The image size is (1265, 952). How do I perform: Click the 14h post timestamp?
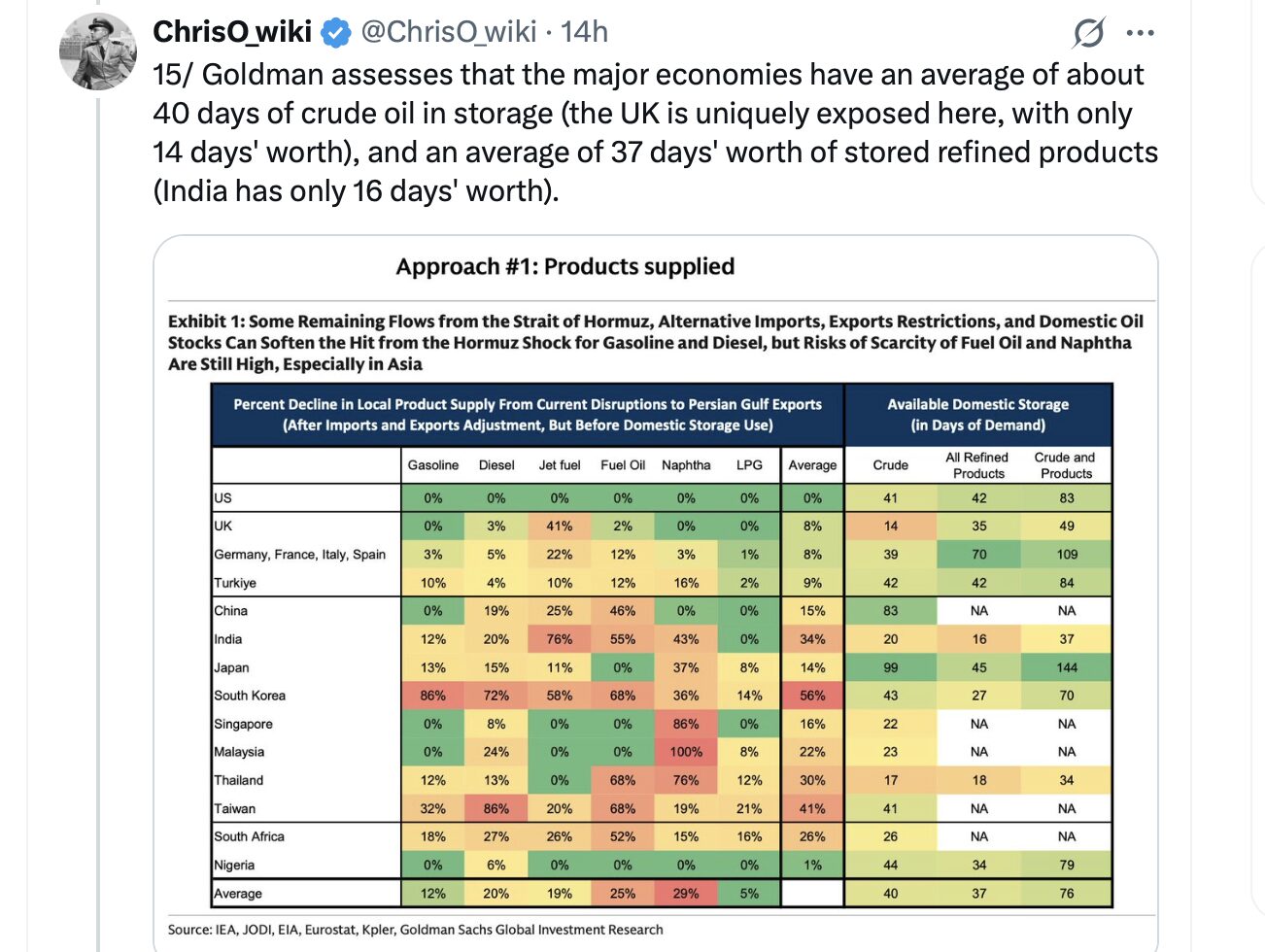tap(584, 32)
